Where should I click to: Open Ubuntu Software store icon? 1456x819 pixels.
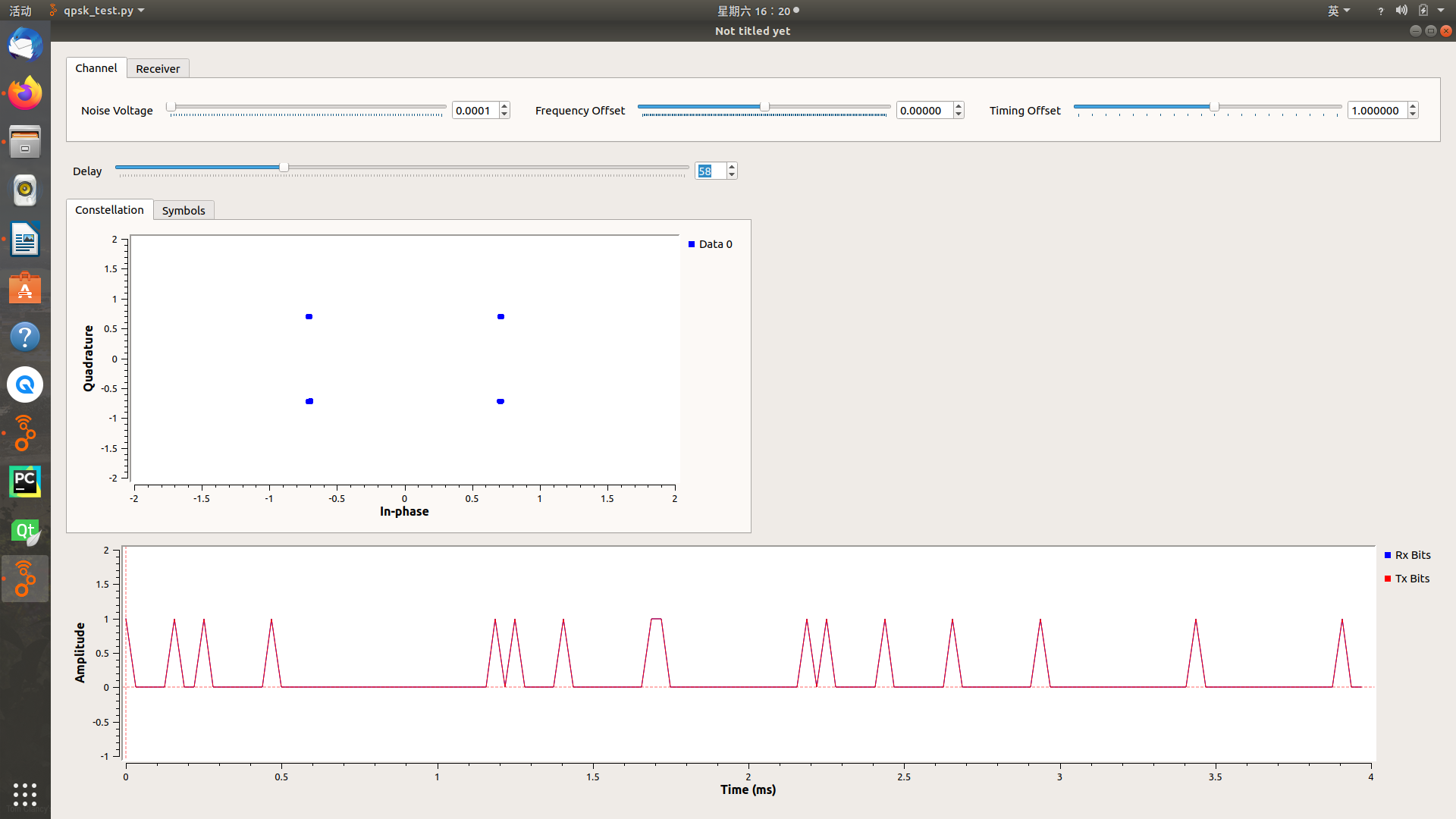click(x=25, y=288)
